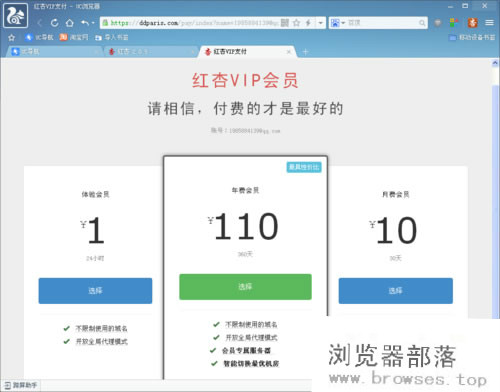
Task: Open the QR code icon in address bar
Action: (x=285, y=23)
